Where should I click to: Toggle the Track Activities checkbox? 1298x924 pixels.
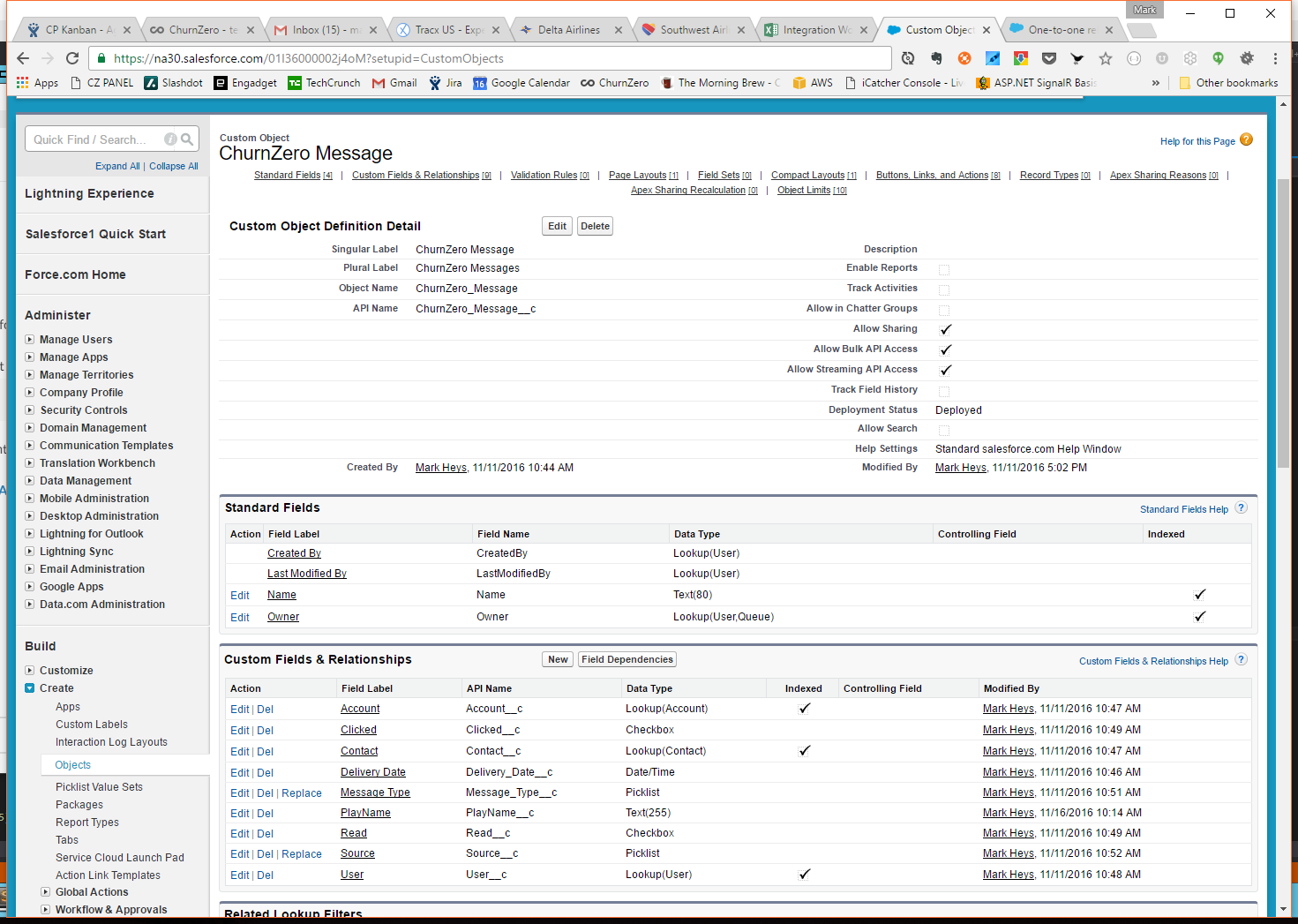[x=944, y=290]
